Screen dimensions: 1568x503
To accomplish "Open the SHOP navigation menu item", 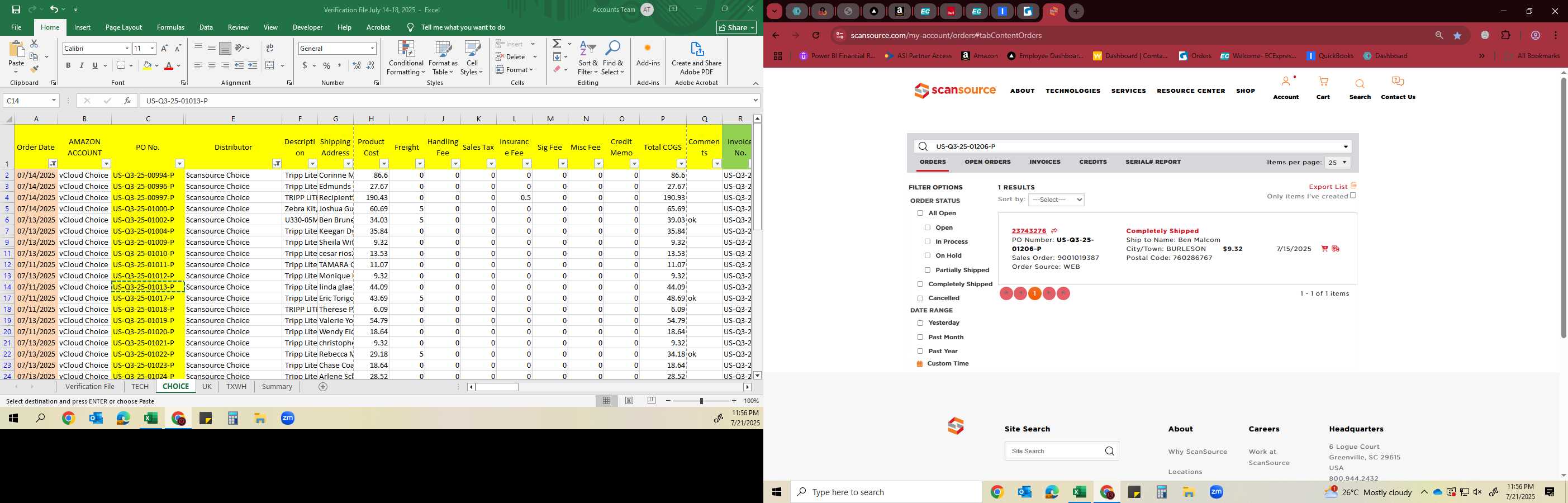I will 1246,91.
